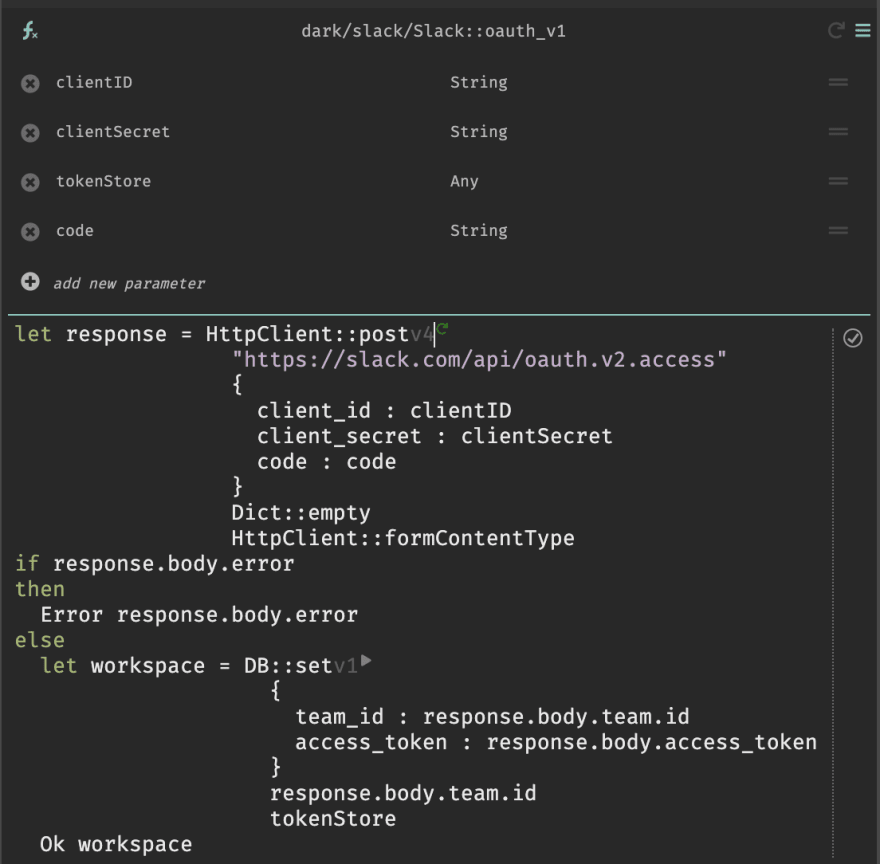Remove the tokenStore parameter

pyautogui.click(x=30, y=182)
